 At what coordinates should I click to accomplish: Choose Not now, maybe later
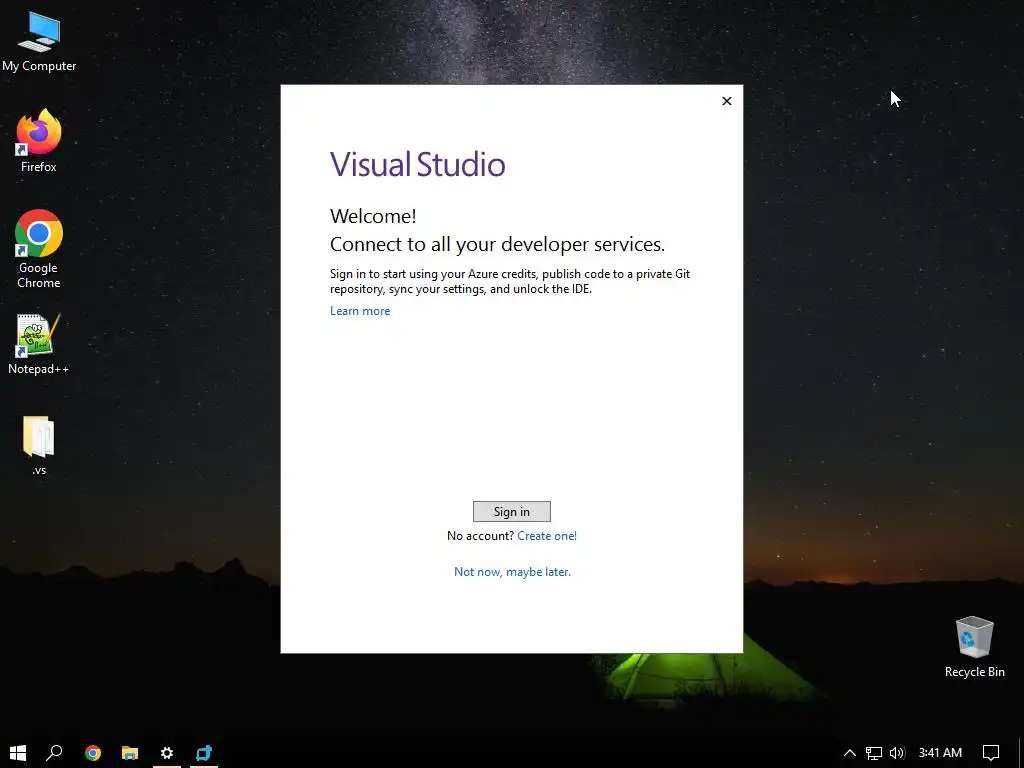[512, 571]
